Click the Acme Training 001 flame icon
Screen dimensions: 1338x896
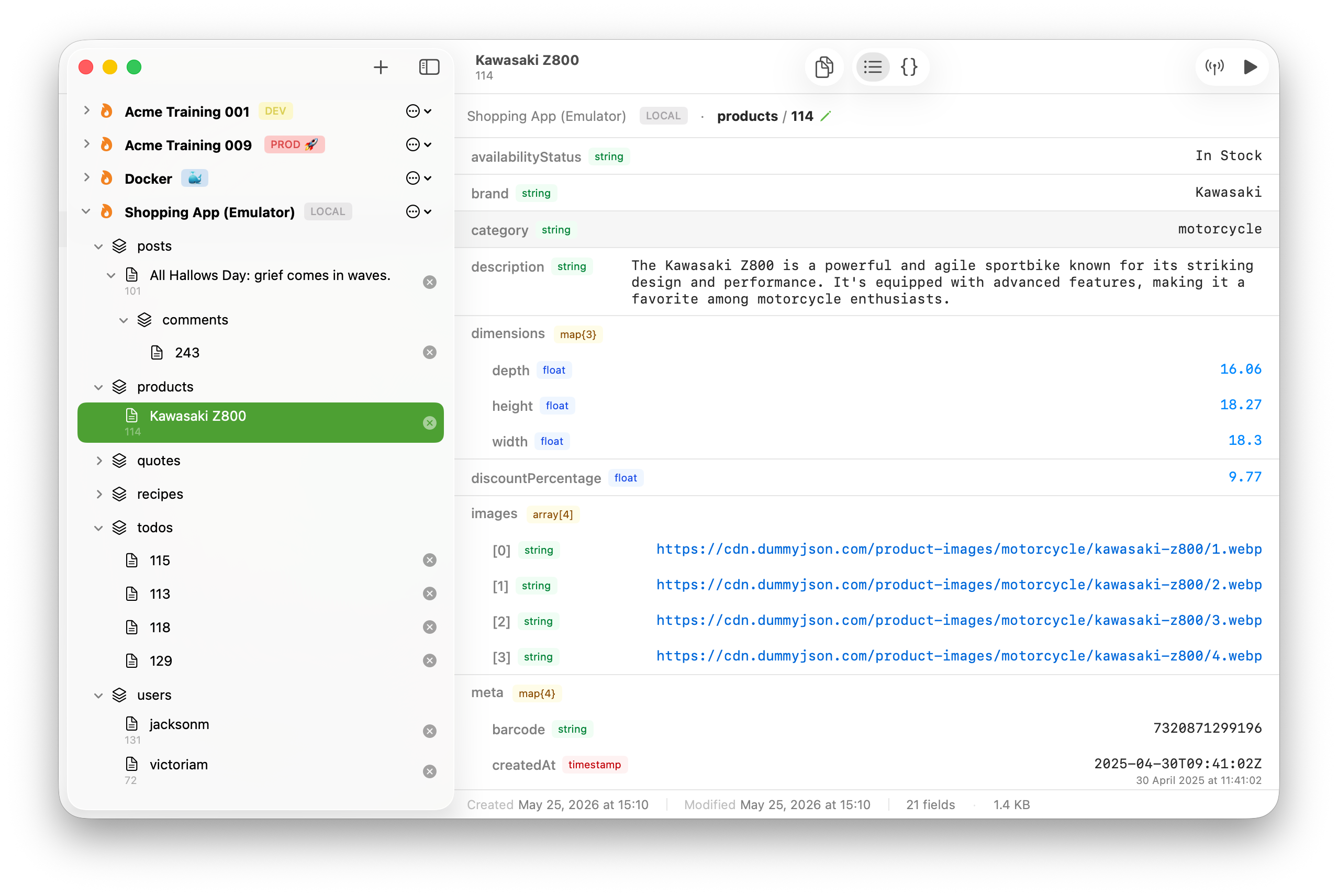pyautogui.click(x=107, y=111)
